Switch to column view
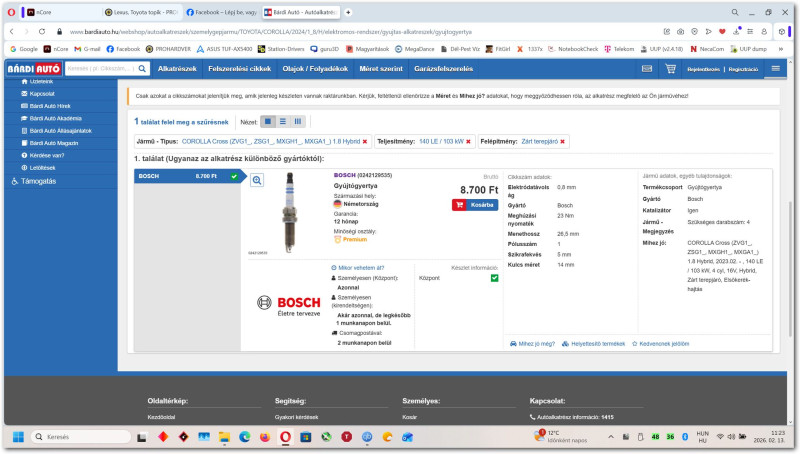This screenshot has height=454, width=800. [297, 121]
